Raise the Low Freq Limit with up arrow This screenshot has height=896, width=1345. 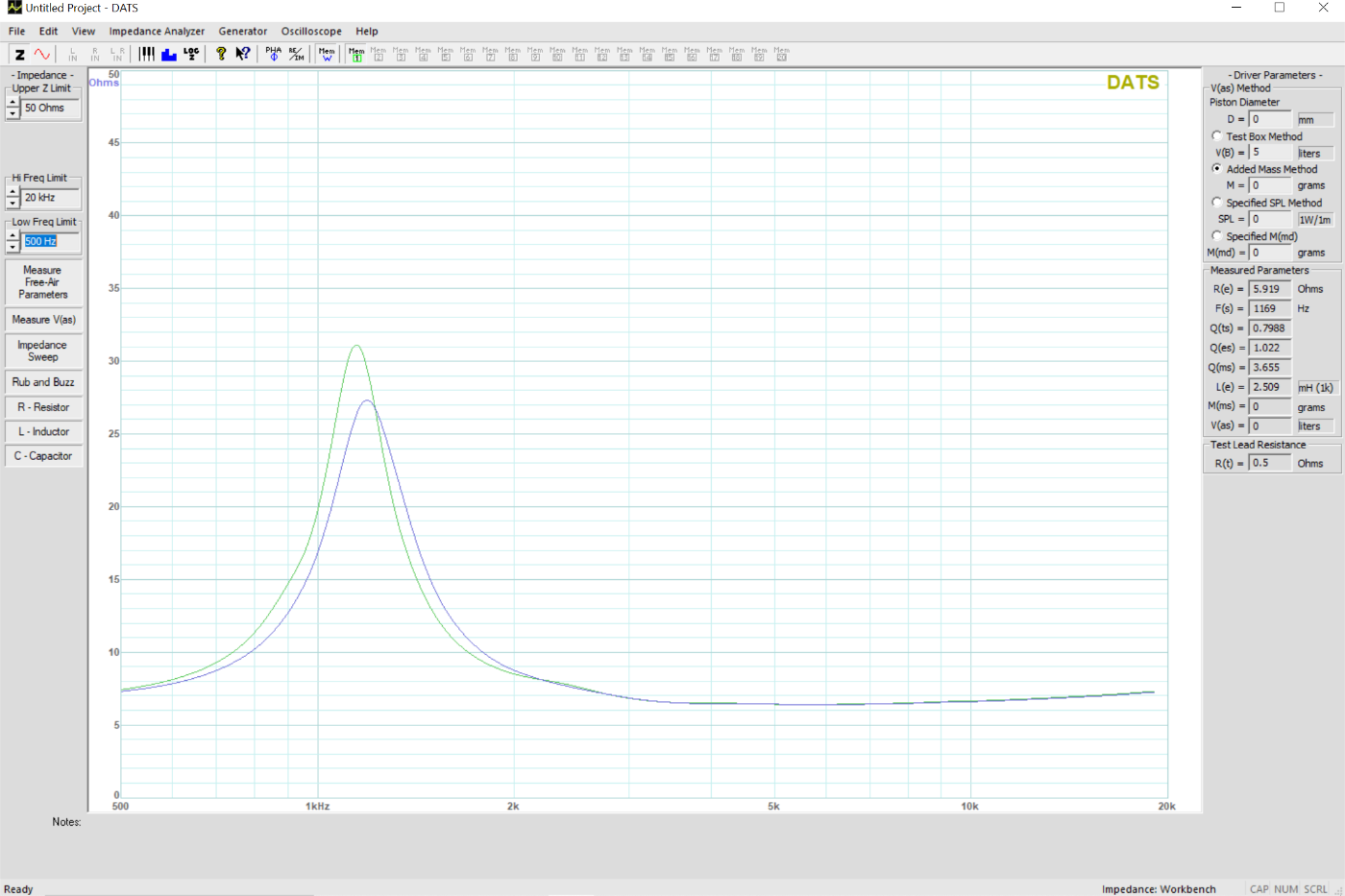coord(12,235)
